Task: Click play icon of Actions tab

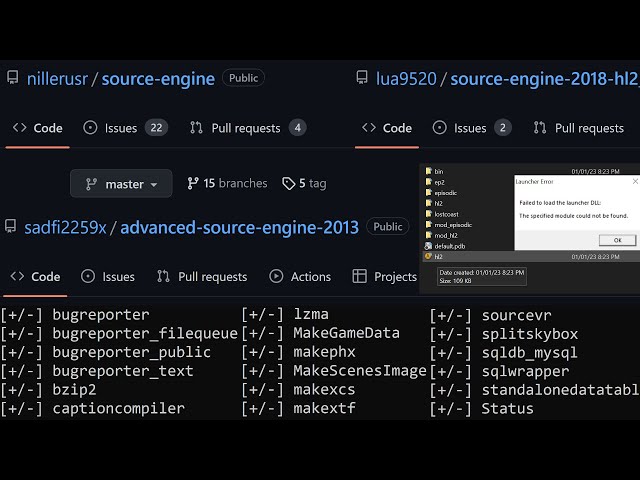Action: [276, 276]
